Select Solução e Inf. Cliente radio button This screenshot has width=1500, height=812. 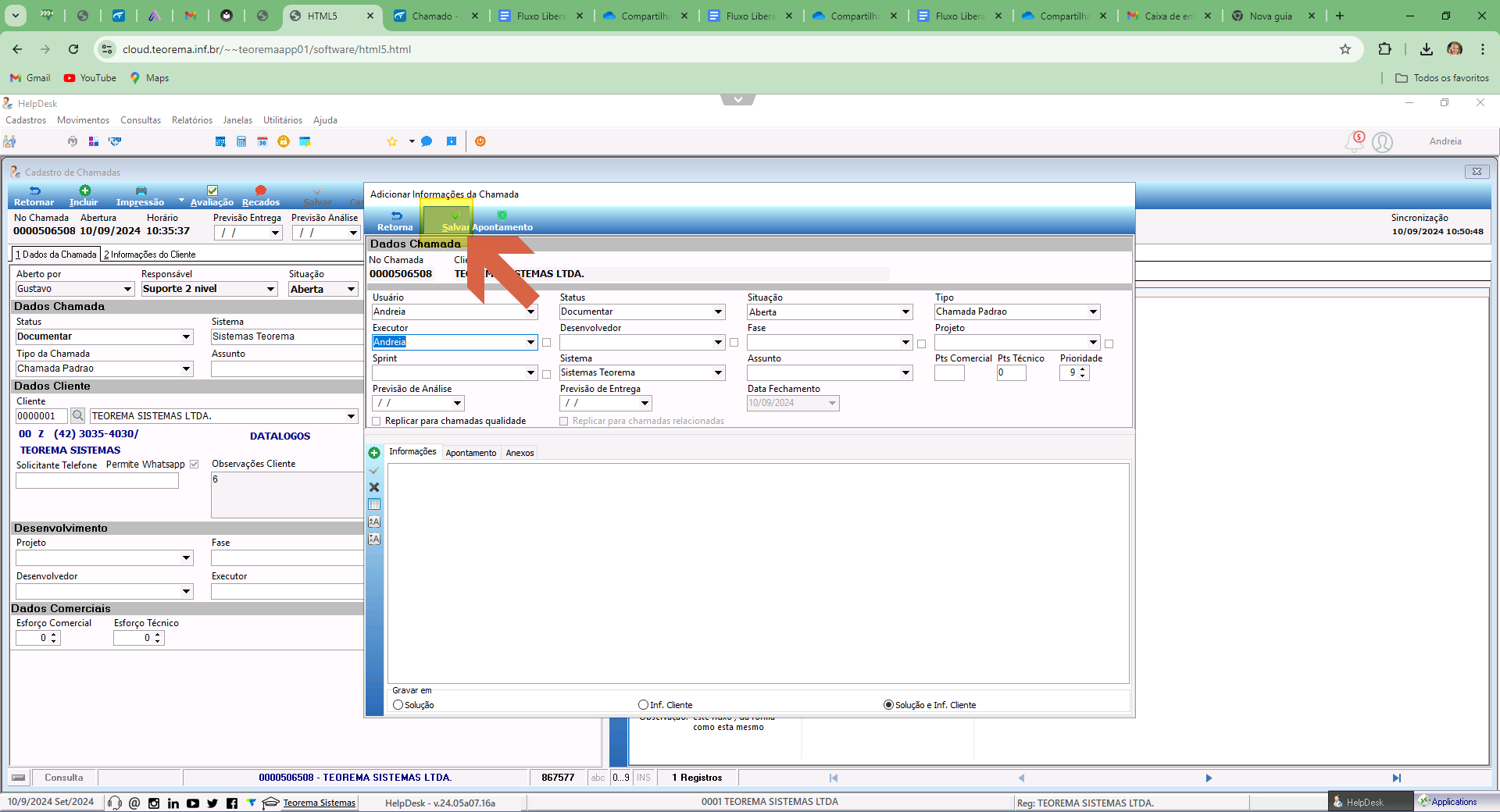point(888,704)
